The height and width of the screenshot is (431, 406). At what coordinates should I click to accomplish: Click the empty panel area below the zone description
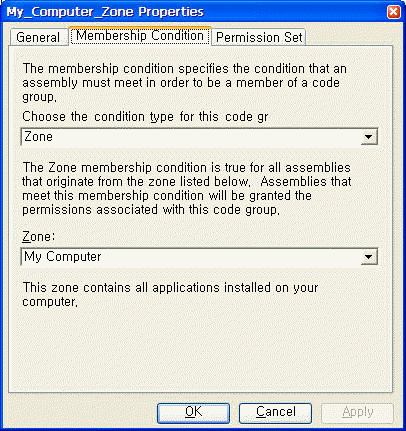(x=200, y=350)
